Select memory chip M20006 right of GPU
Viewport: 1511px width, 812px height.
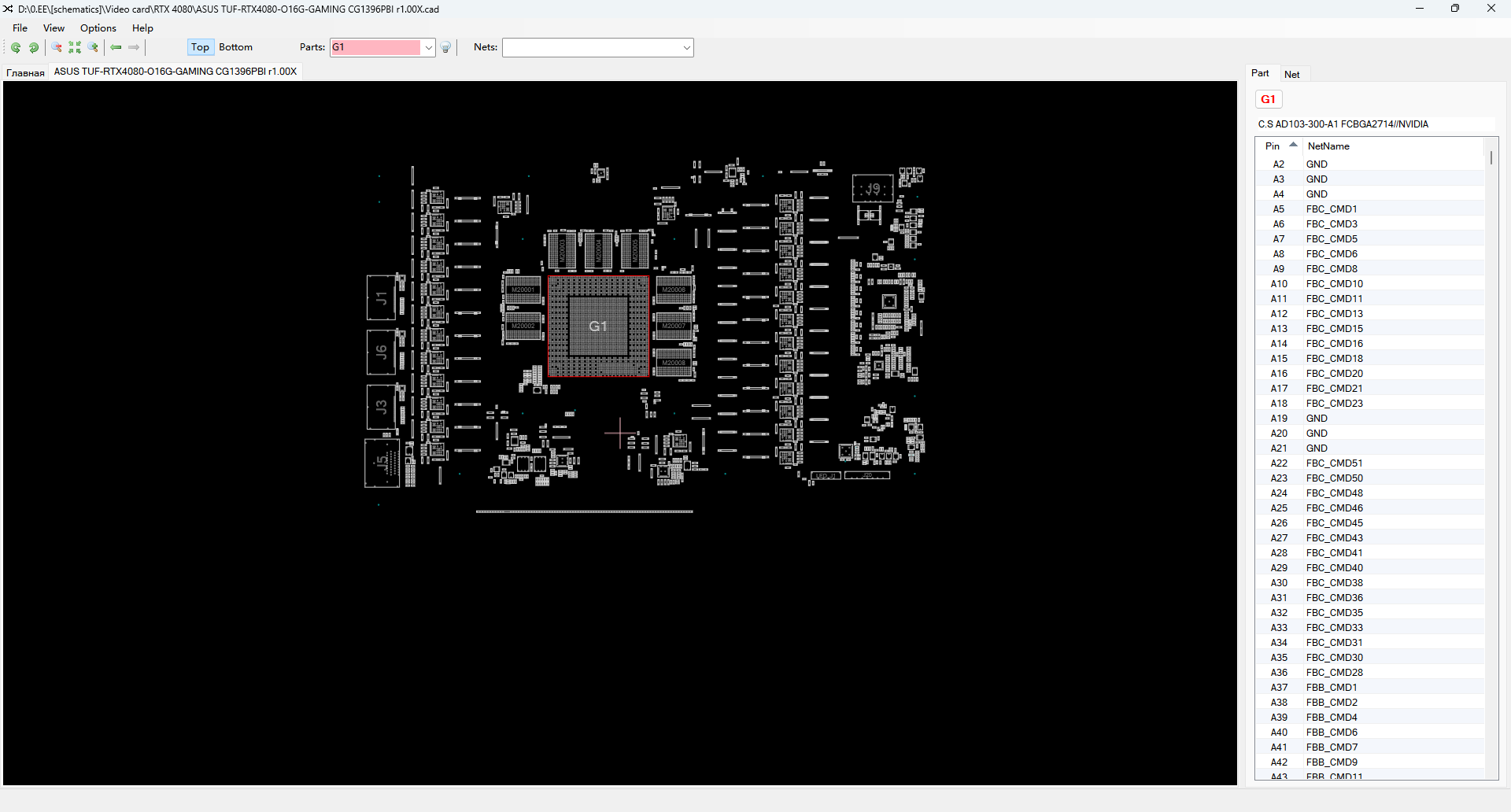(674, 290)
